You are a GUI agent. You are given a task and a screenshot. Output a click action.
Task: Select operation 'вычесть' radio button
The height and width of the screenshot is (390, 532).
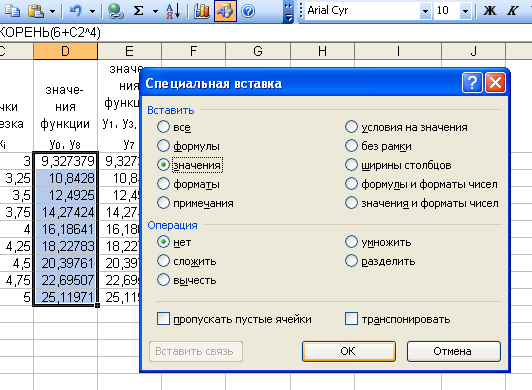coord(163,280)
